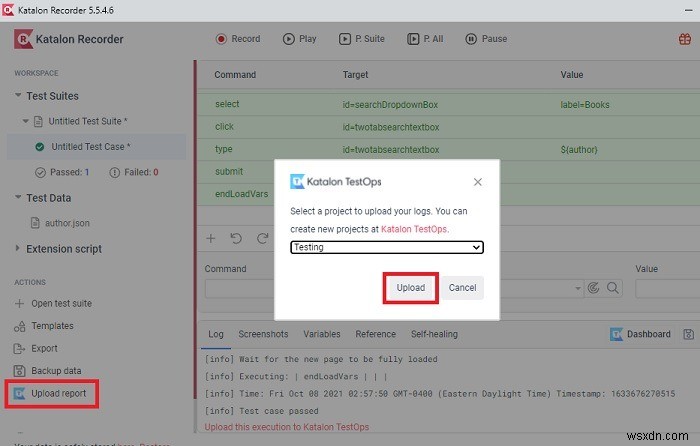This screenshot has height=446, width=700.
Task: Switch to the Log tab
Action: point(216,334)
